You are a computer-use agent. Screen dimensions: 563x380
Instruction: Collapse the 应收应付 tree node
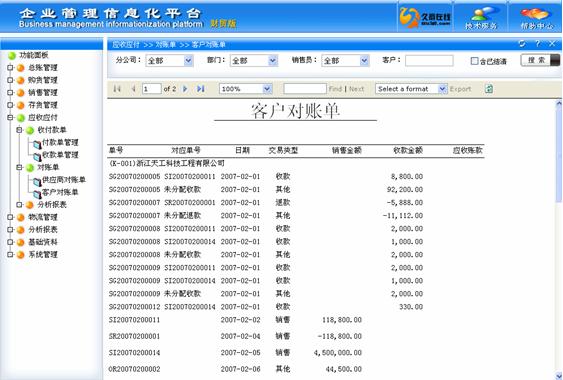point(10,117)
